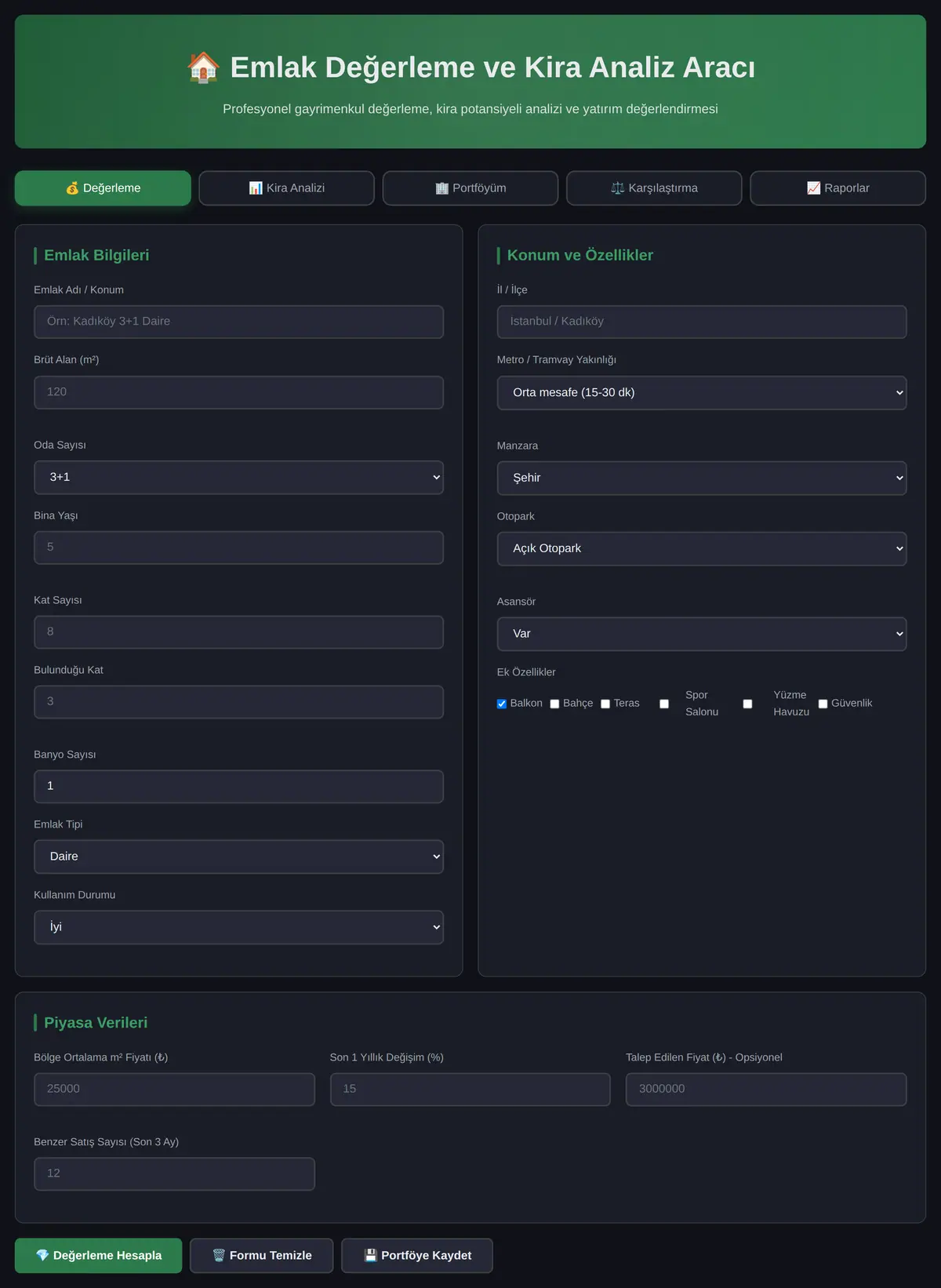Expand the Emlak Tipi dropdown
This screenshot has width=941, height=1288.
pos(238,857)
